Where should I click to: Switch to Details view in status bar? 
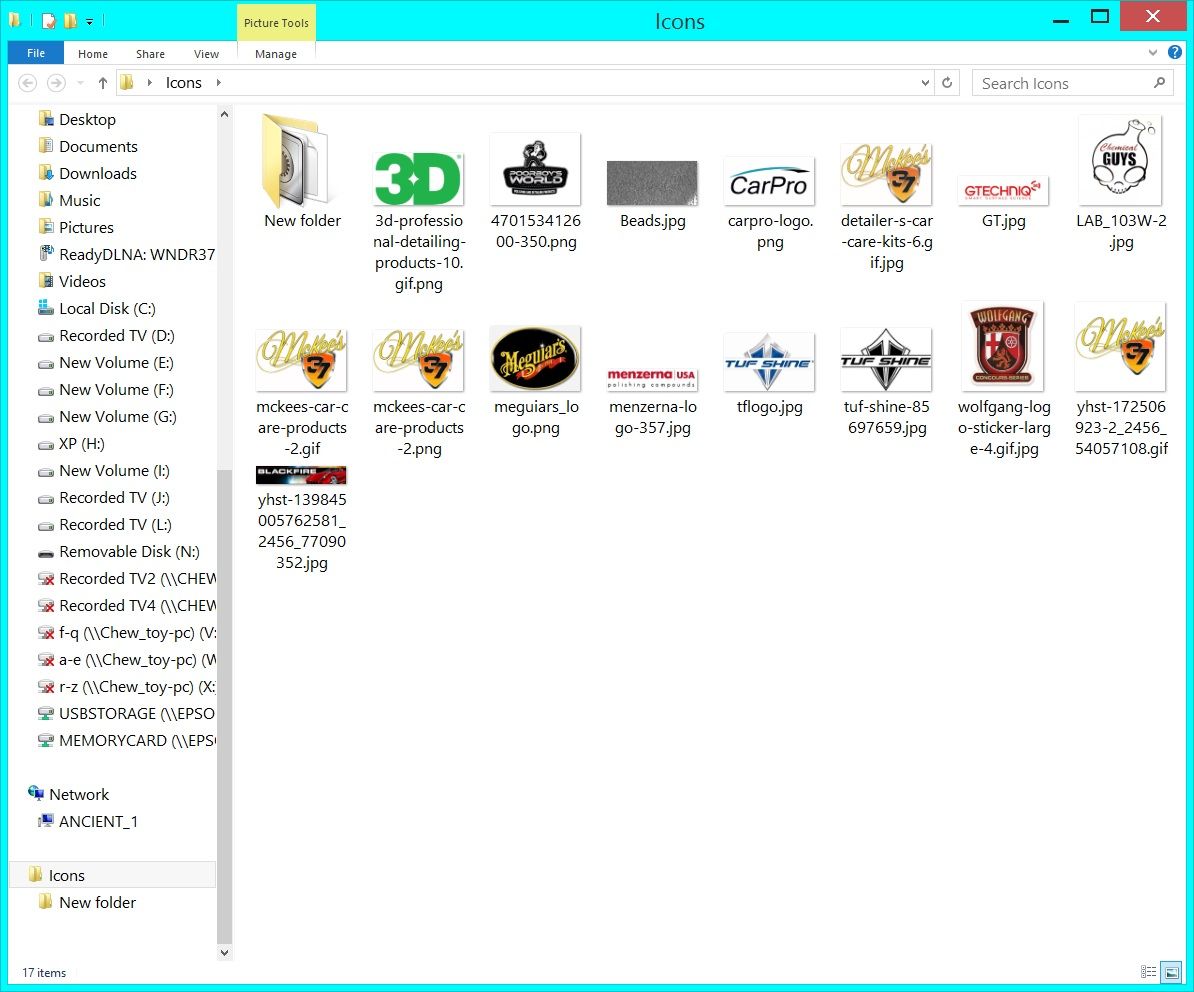tap(1148, 972)
